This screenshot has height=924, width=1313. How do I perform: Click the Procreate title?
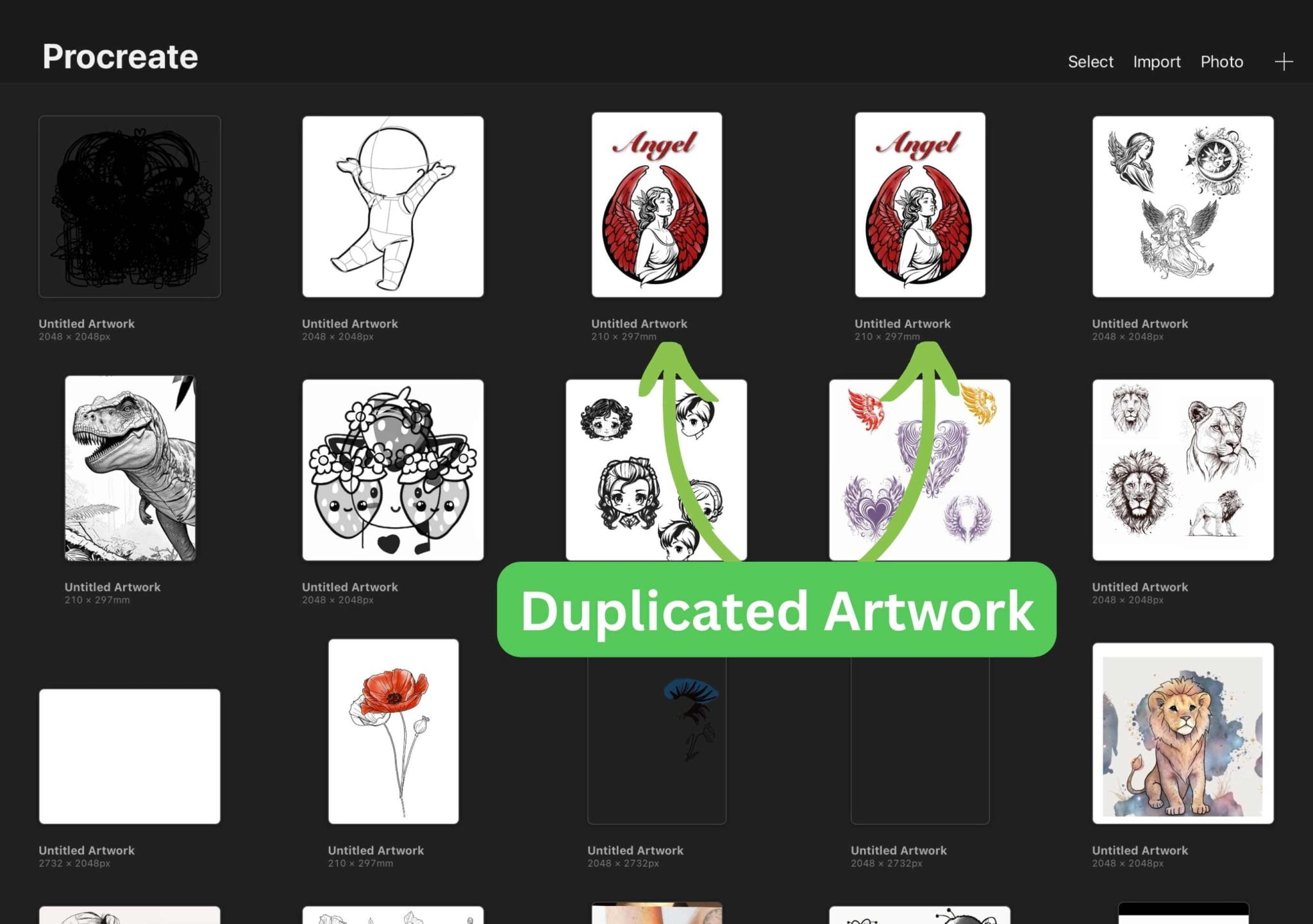point(119,56)
